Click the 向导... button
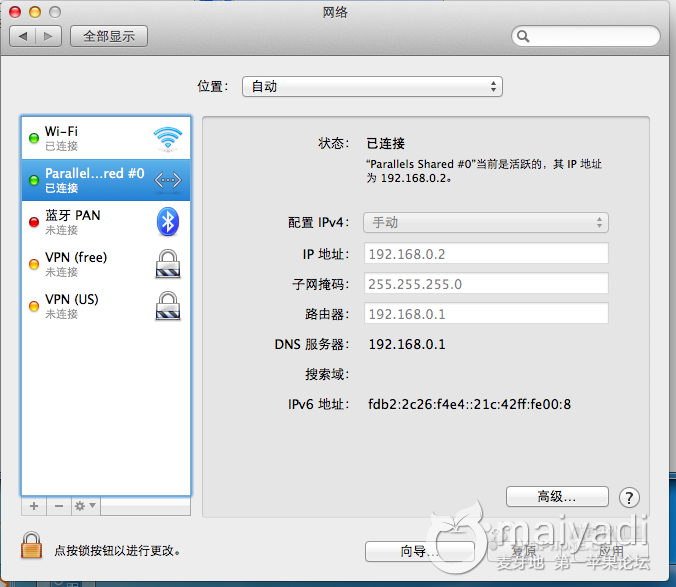 [x=419, y=551]
